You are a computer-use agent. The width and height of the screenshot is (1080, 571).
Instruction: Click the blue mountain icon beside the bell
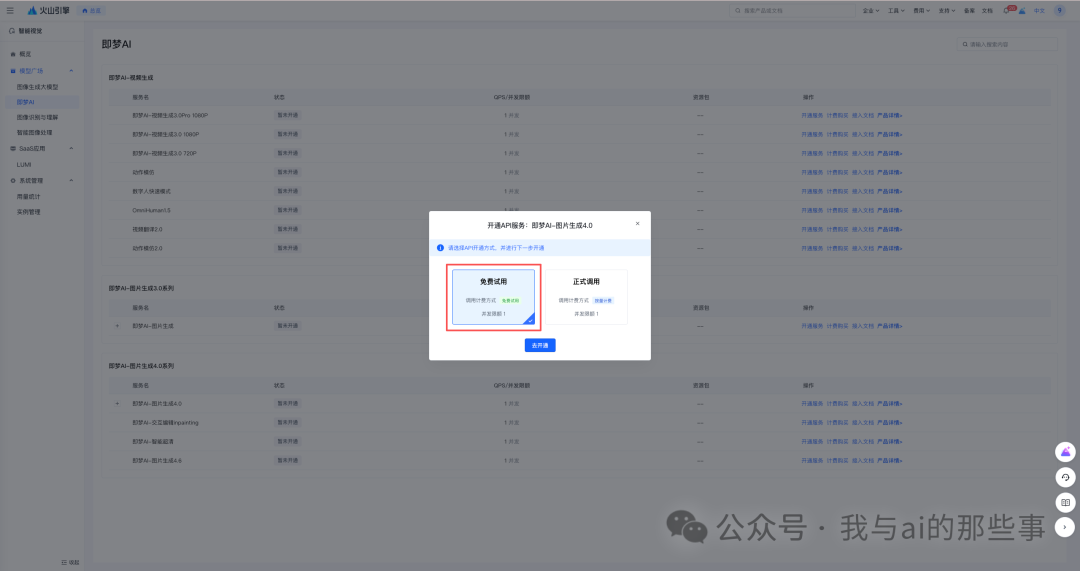click(x=1022, y=10)
